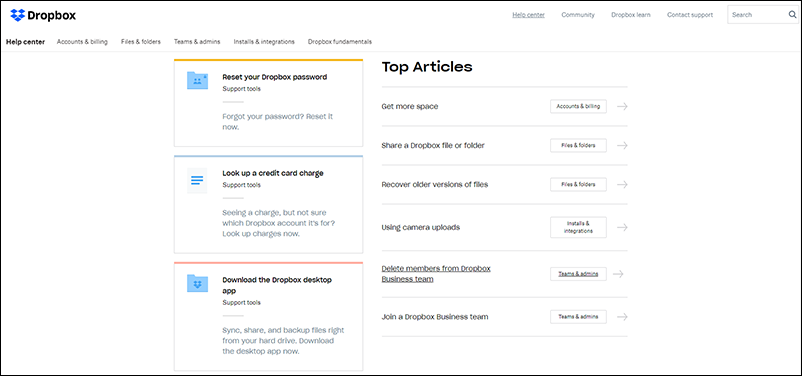
Task: Open the Dropbox fundamentals menu
Action: click(340, 42)
